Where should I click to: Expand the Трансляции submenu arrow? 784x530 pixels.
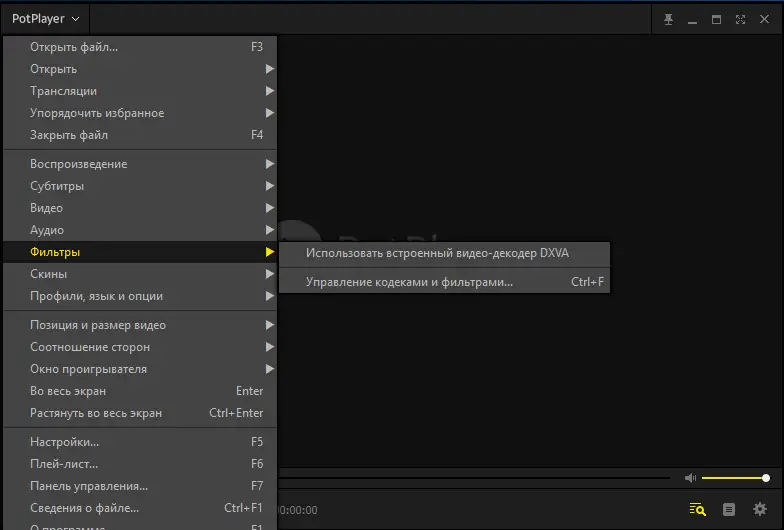(x=270, y=91)
